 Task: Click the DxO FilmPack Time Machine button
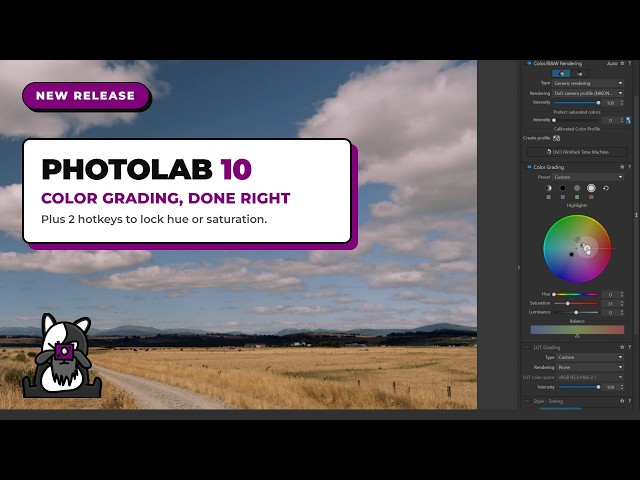coord(577,152)
